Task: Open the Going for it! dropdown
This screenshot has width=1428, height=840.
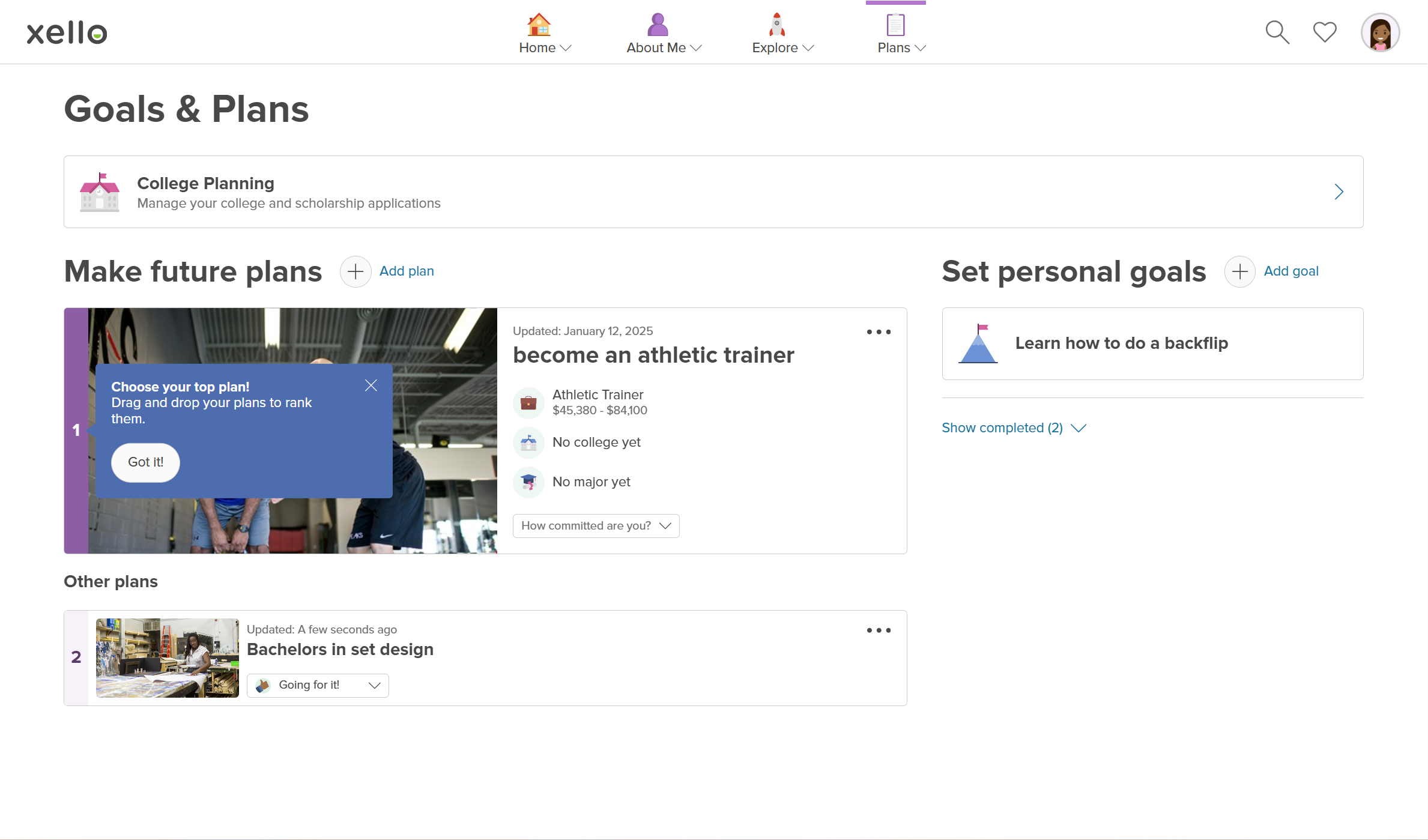Action: tap(318, 685)
